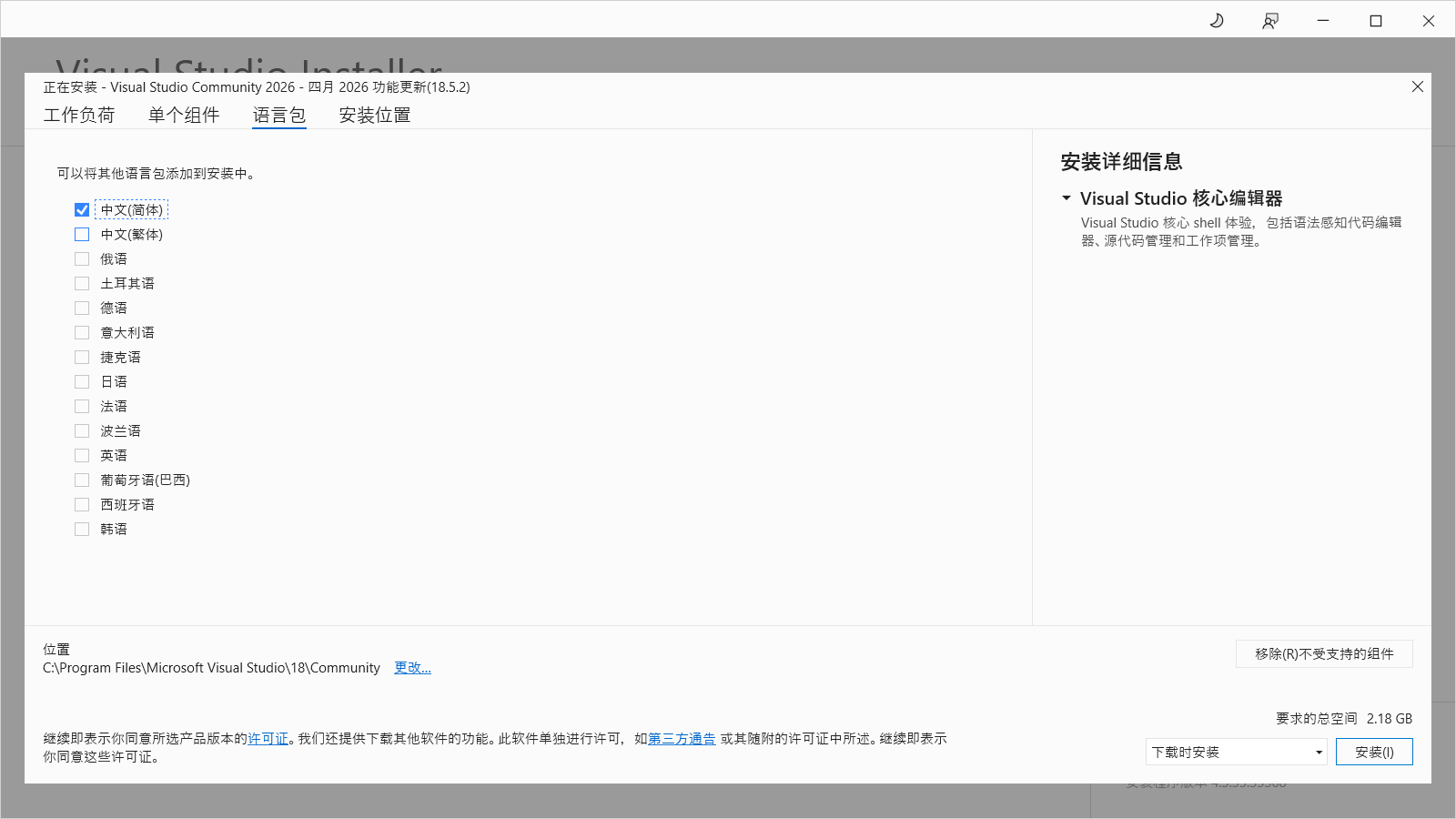Tick the 西班牙语 checkbox
The width and height of the screenshot is (1456, 819).
tap(82, 504)
